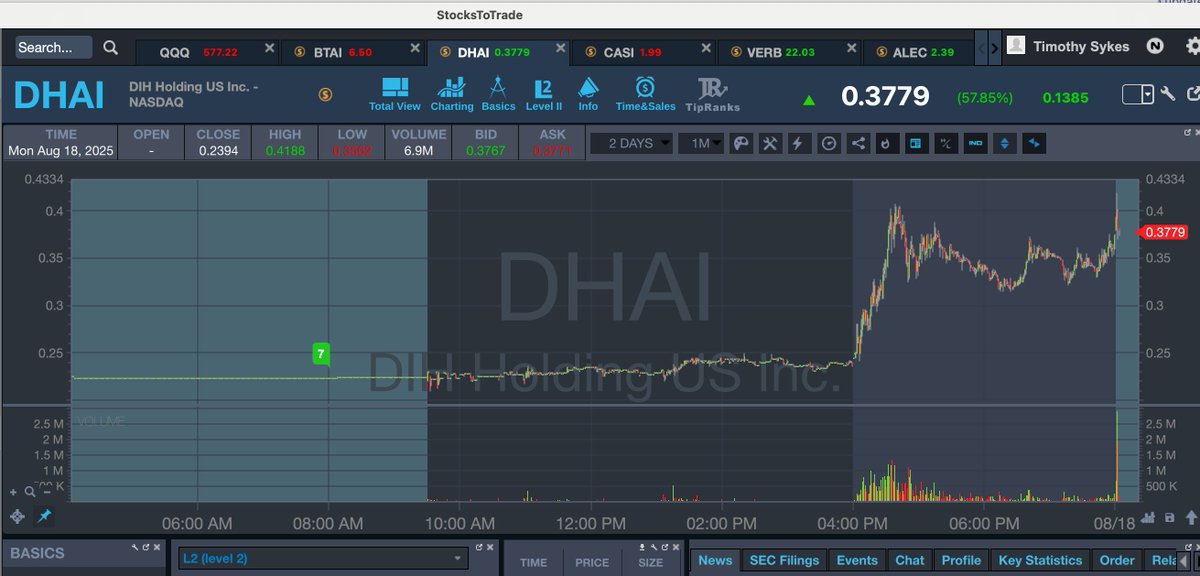Click the CLOSE 0.2394 cell
Viewport: 1200px width, 576px height.
pyautogui.click(x=218, y=142)
